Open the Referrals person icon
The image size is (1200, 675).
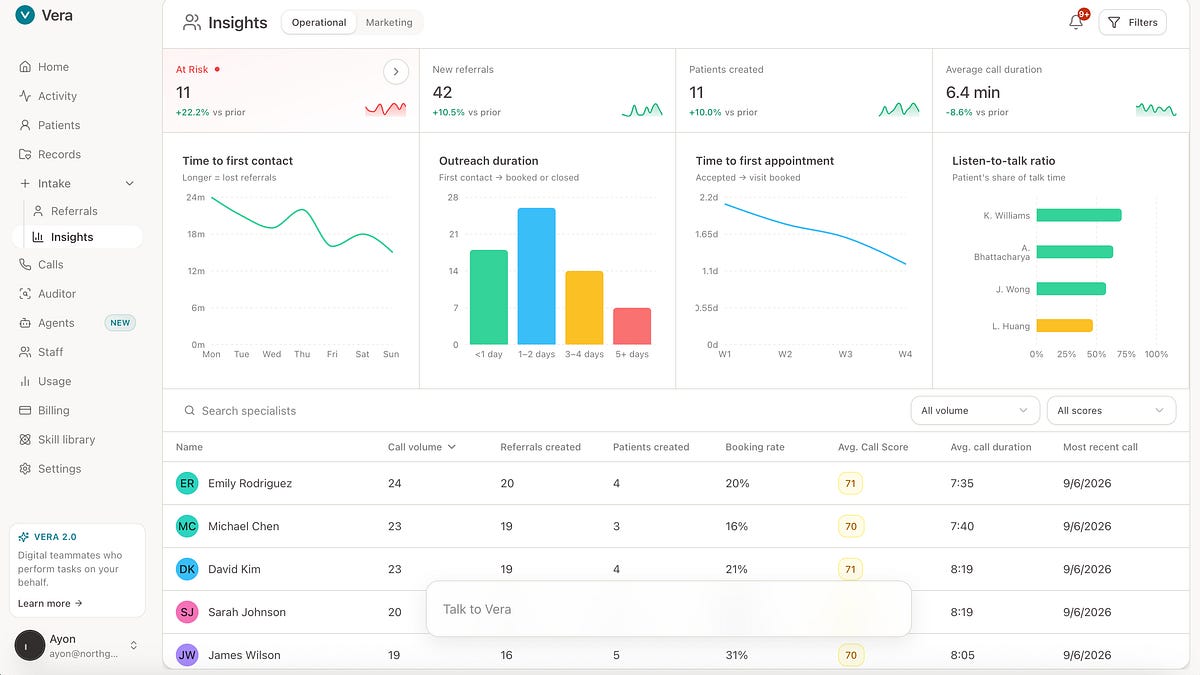(38, 211)
